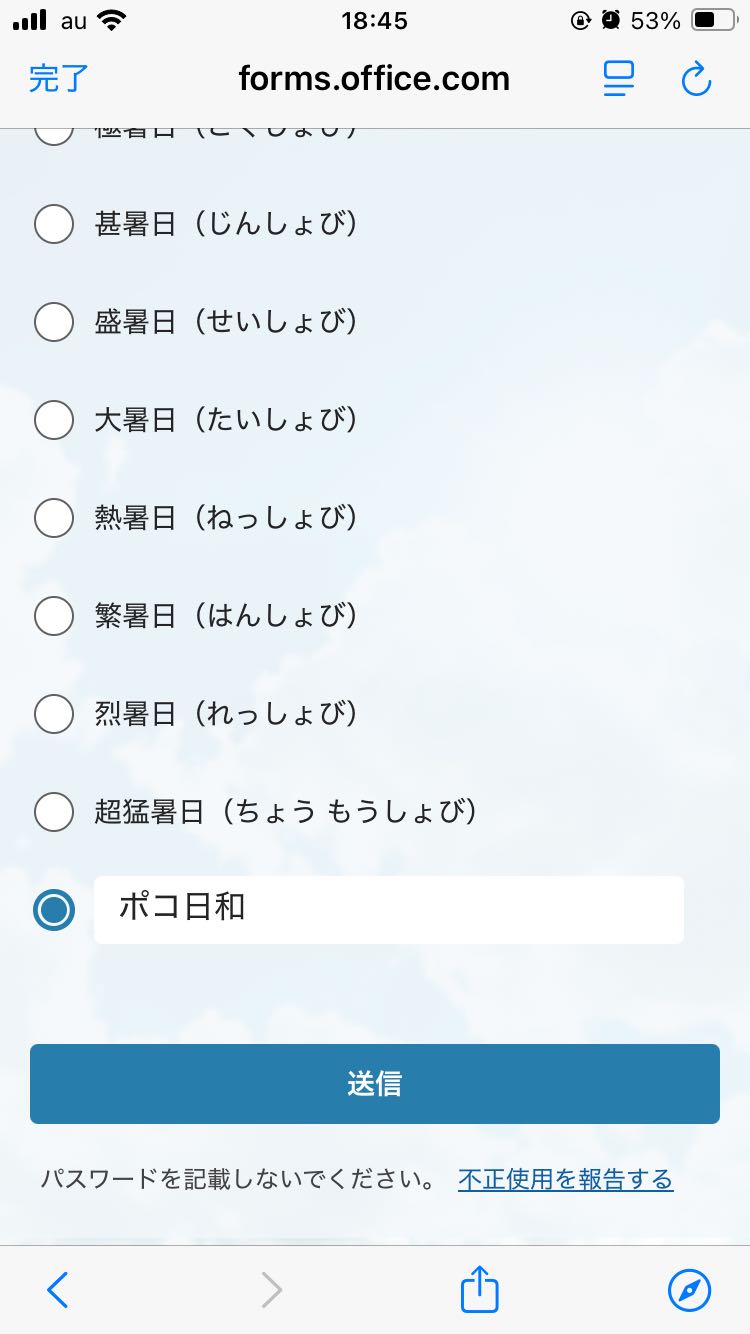Viewport: 750px width, 1334px height.
Task: Tap the 完了 done button
Action: 59,79
